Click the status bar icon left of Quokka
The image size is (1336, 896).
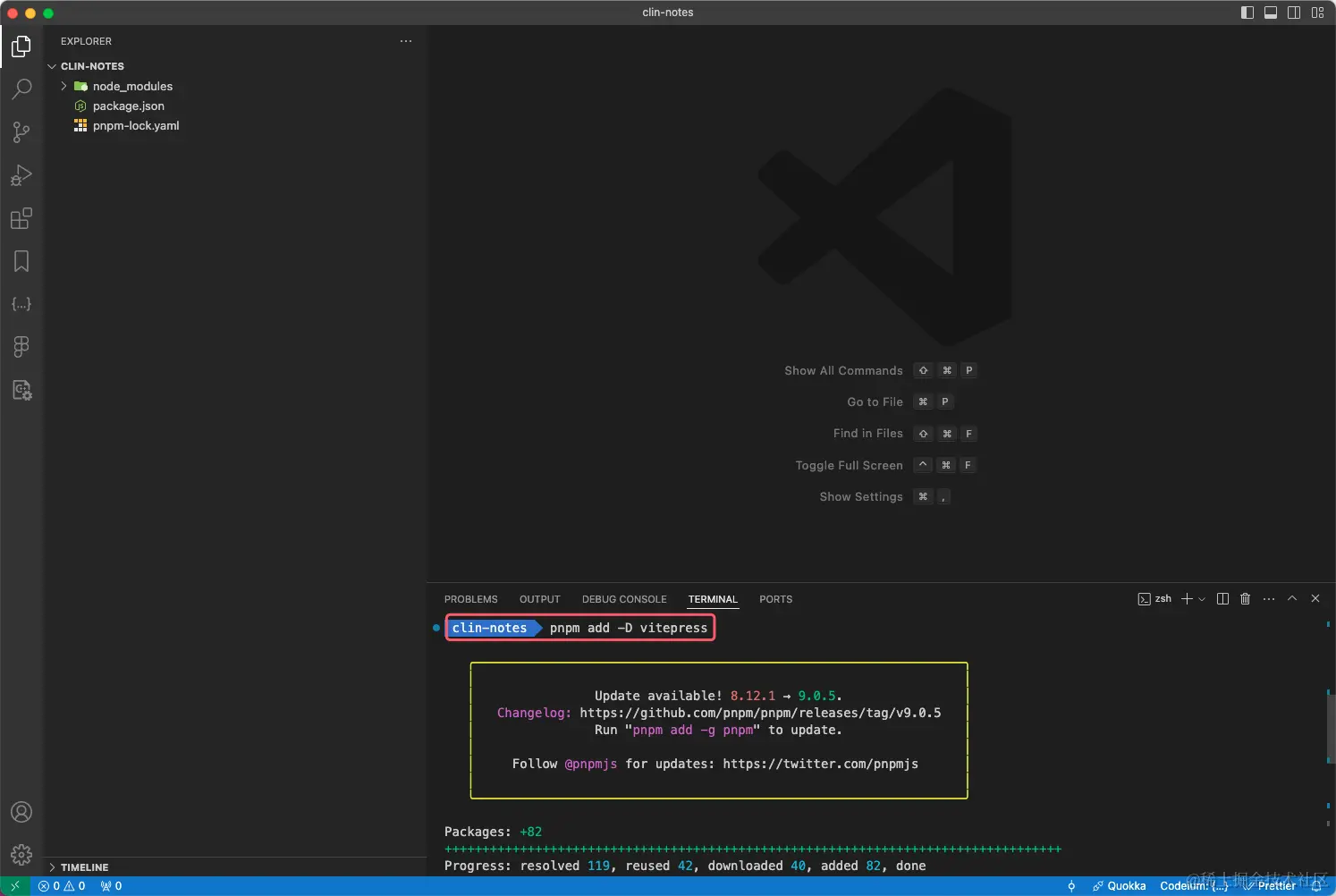(1071, 886)
